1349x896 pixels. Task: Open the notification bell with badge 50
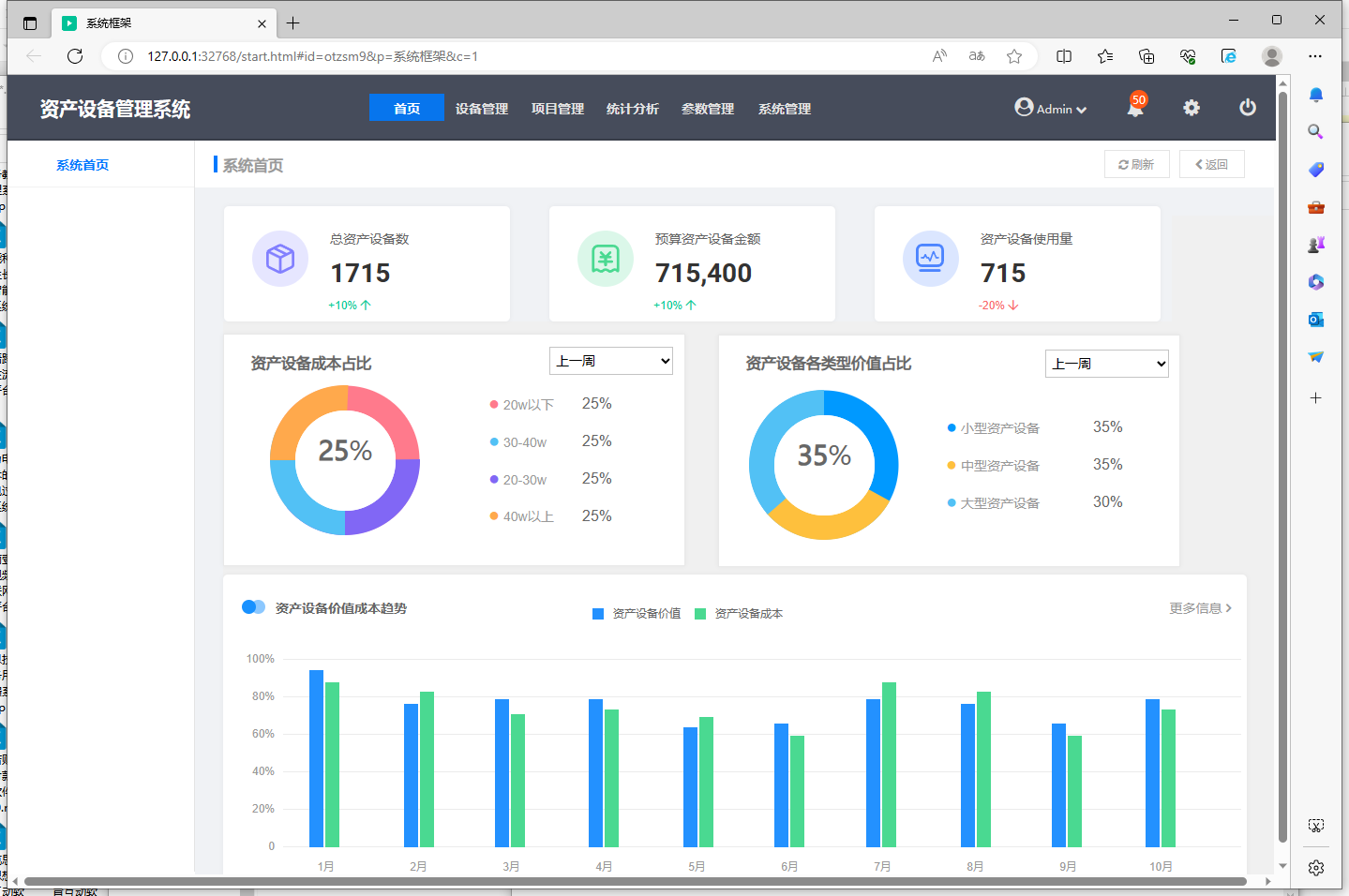click(1135, 106)
